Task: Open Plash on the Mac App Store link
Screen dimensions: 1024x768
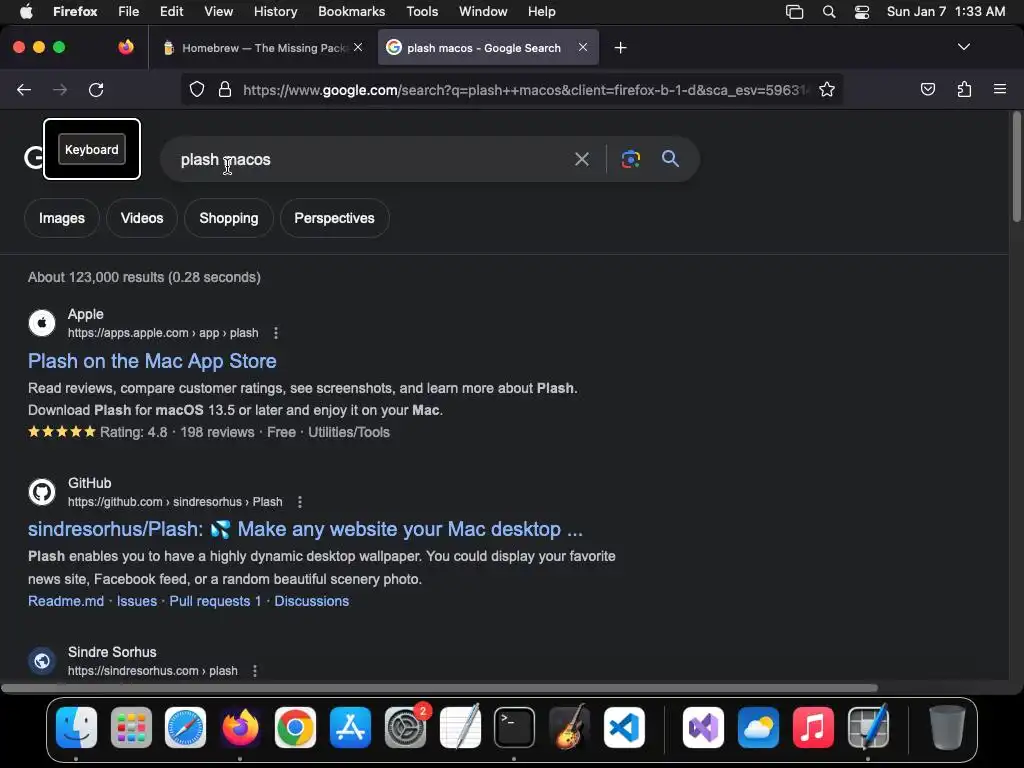Action: (152, 361)
